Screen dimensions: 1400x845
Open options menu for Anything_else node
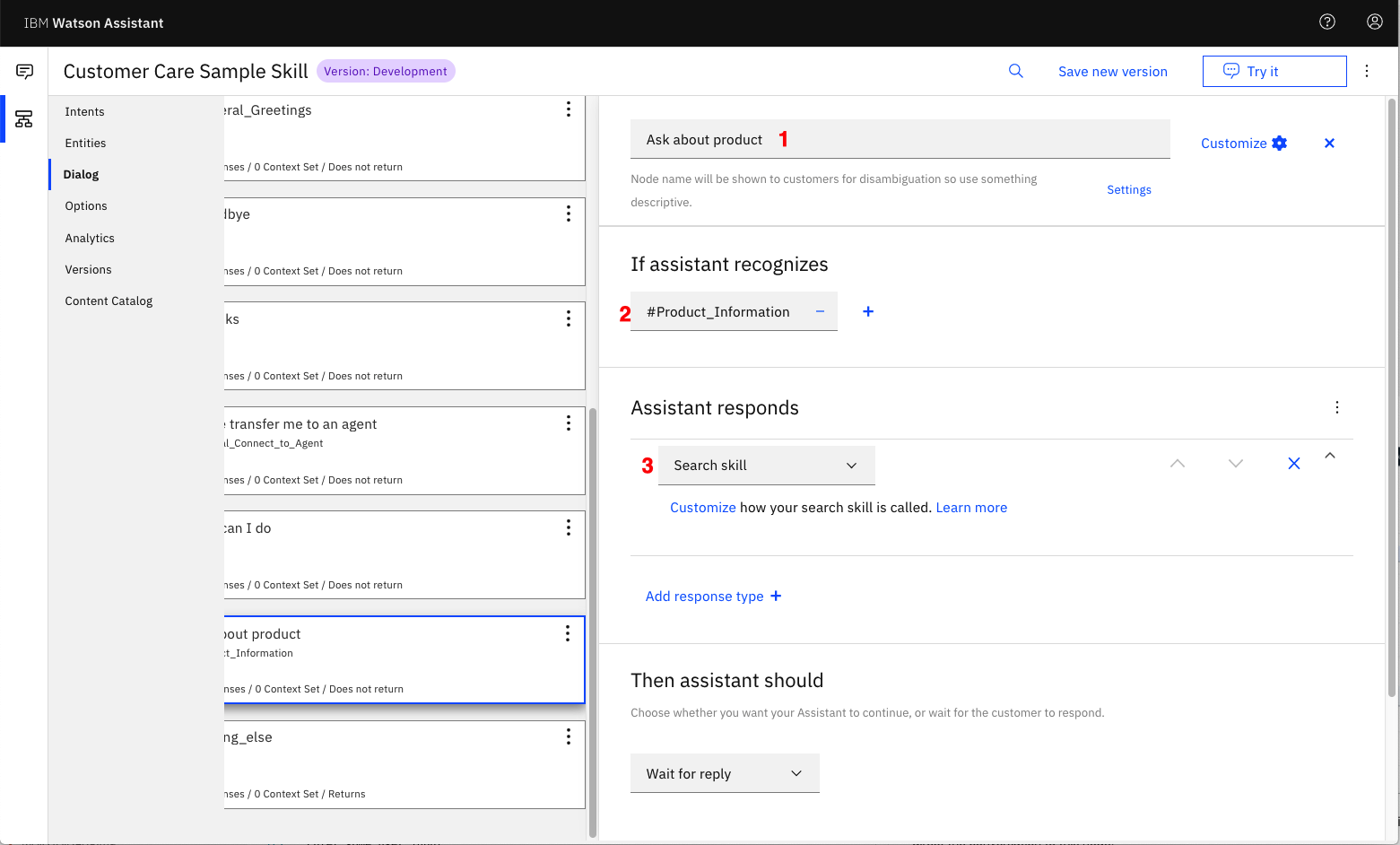click(x=568, y=736)
